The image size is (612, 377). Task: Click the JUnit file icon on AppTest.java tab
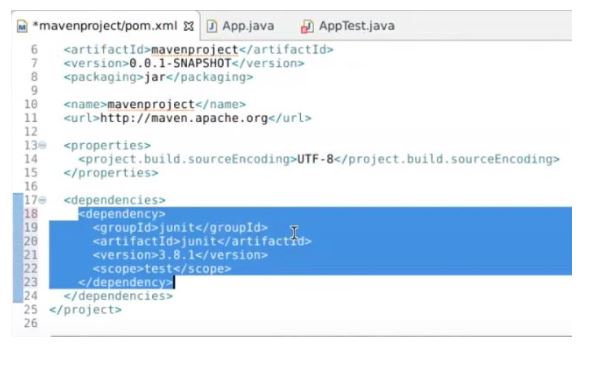pyautogui.click(x=307, y=27)
